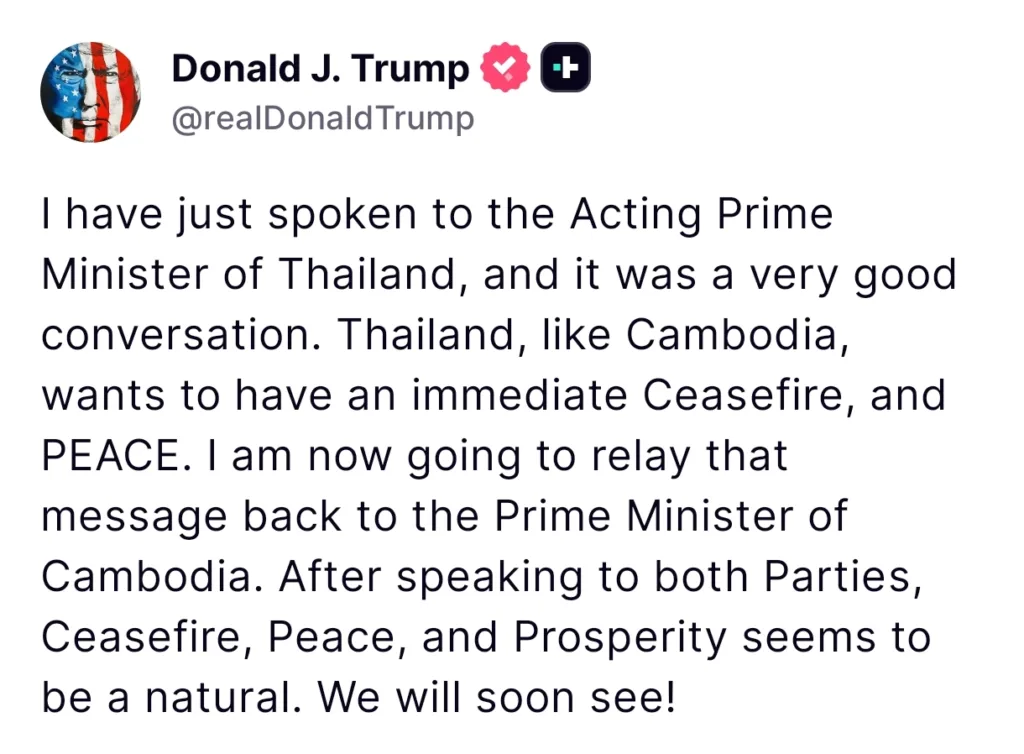
Task: Click the dark rounded Truth Social app icon
Action: [565, 66]
